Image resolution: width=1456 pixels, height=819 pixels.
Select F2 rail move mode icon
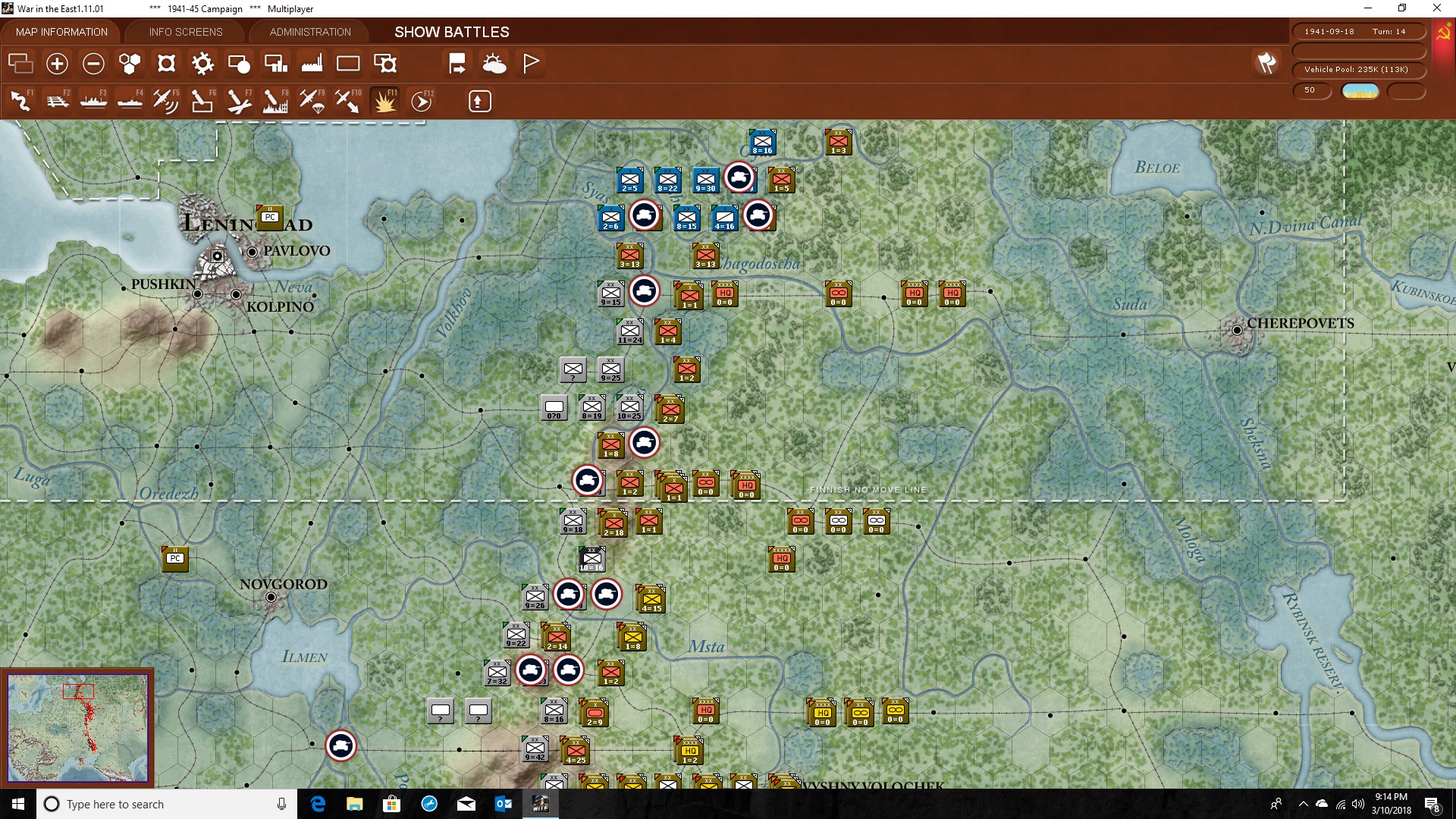click(x=58, y=101)
